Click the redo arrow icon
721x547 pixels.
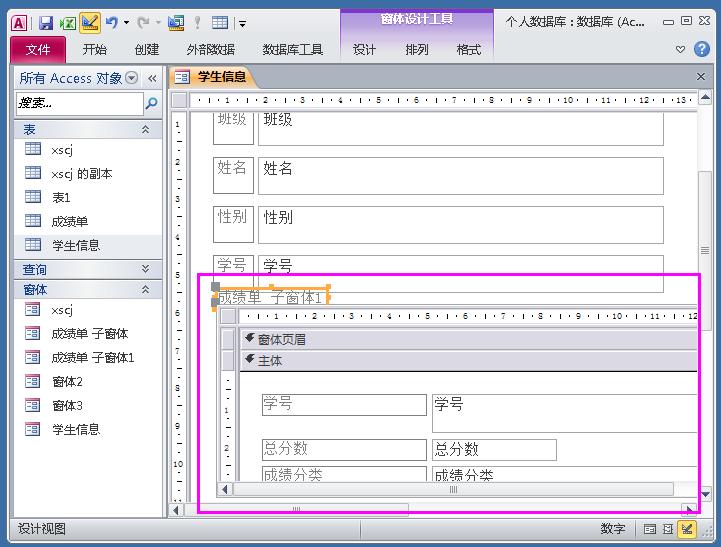pos(143,22)
